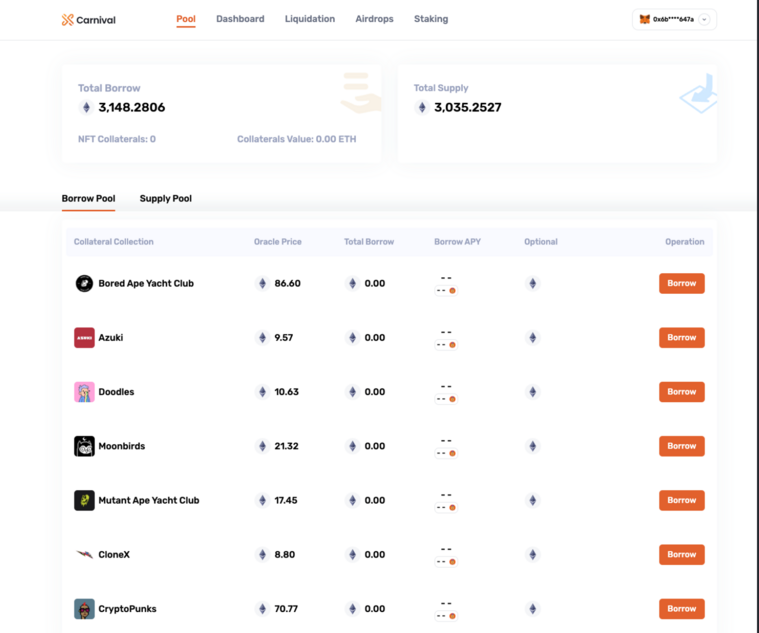Click the Optional ETH icon in Doodles row

(x=532, y=392)
